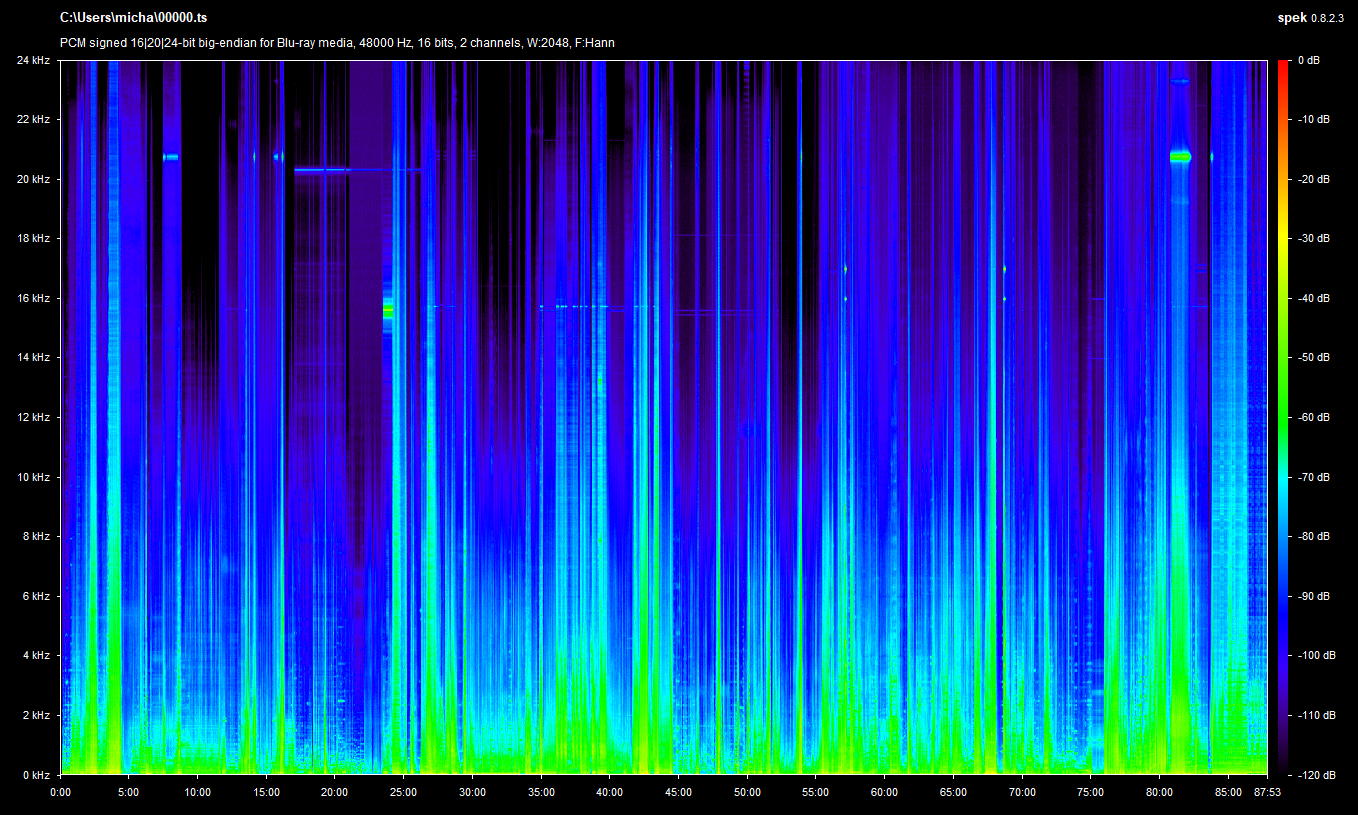Select the 24 kHz frequency axis label
The width and height of the screenshot is (1358, 815).
[x=32, y=60]
